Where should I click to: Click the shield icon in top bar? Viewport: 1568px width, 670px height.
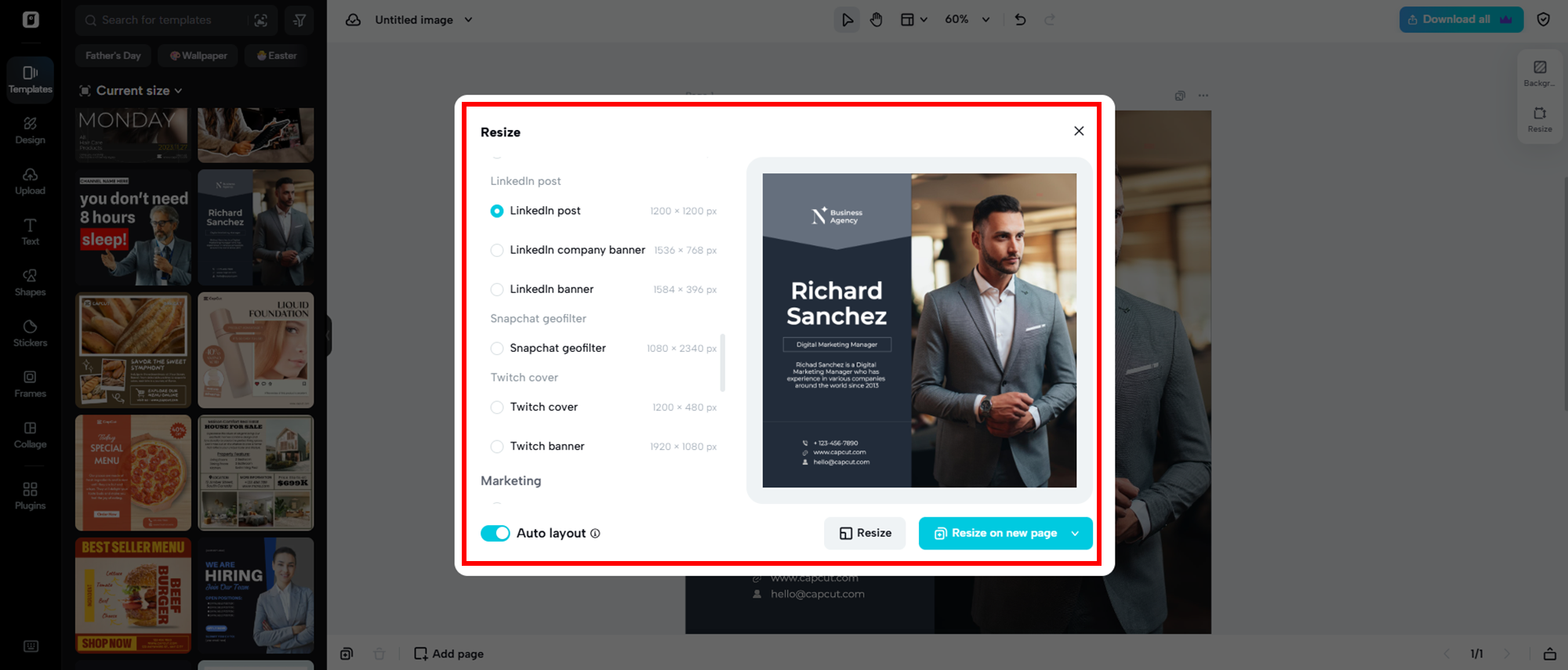pyautogui.click(x=1543, y=20)
